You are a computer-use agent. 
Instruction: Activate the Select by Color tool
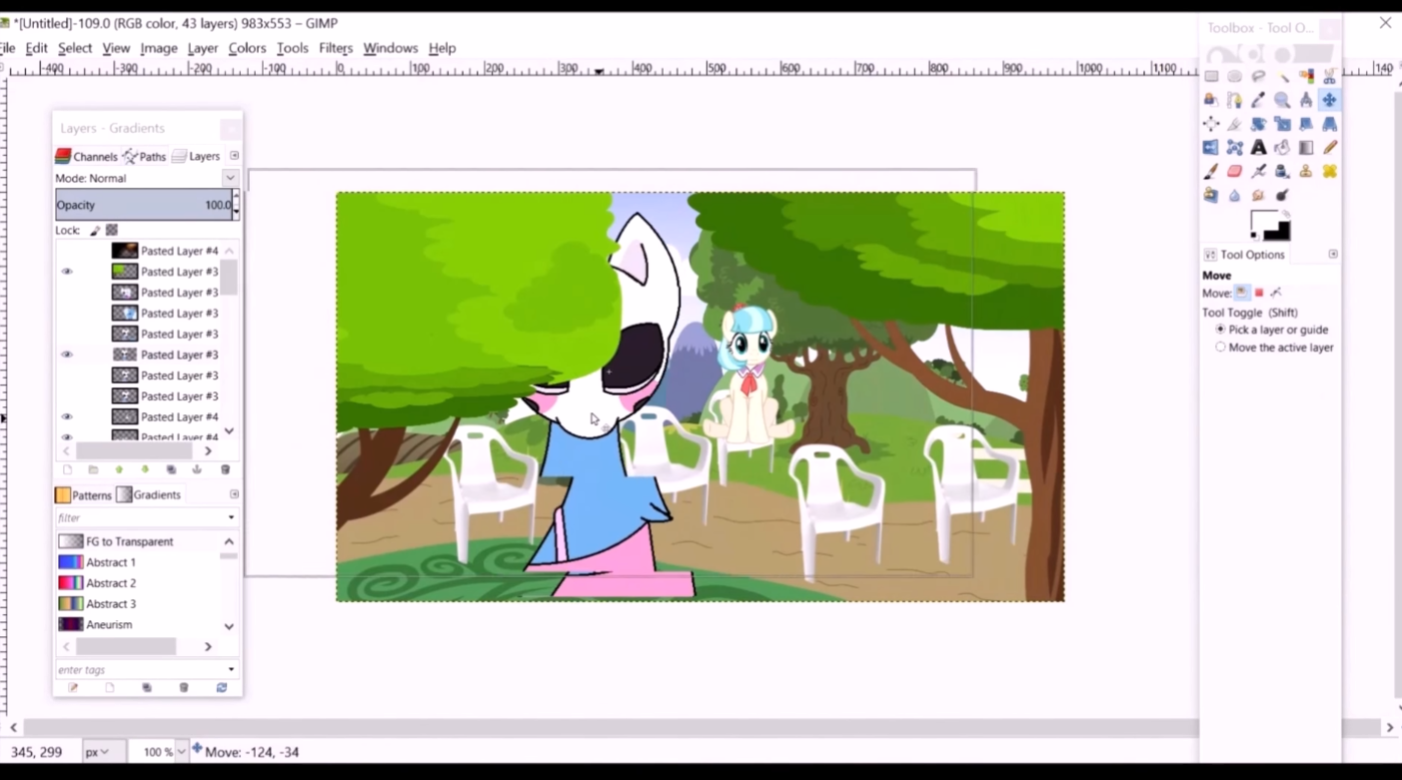pyautogui.click(x=1306, y=76)
